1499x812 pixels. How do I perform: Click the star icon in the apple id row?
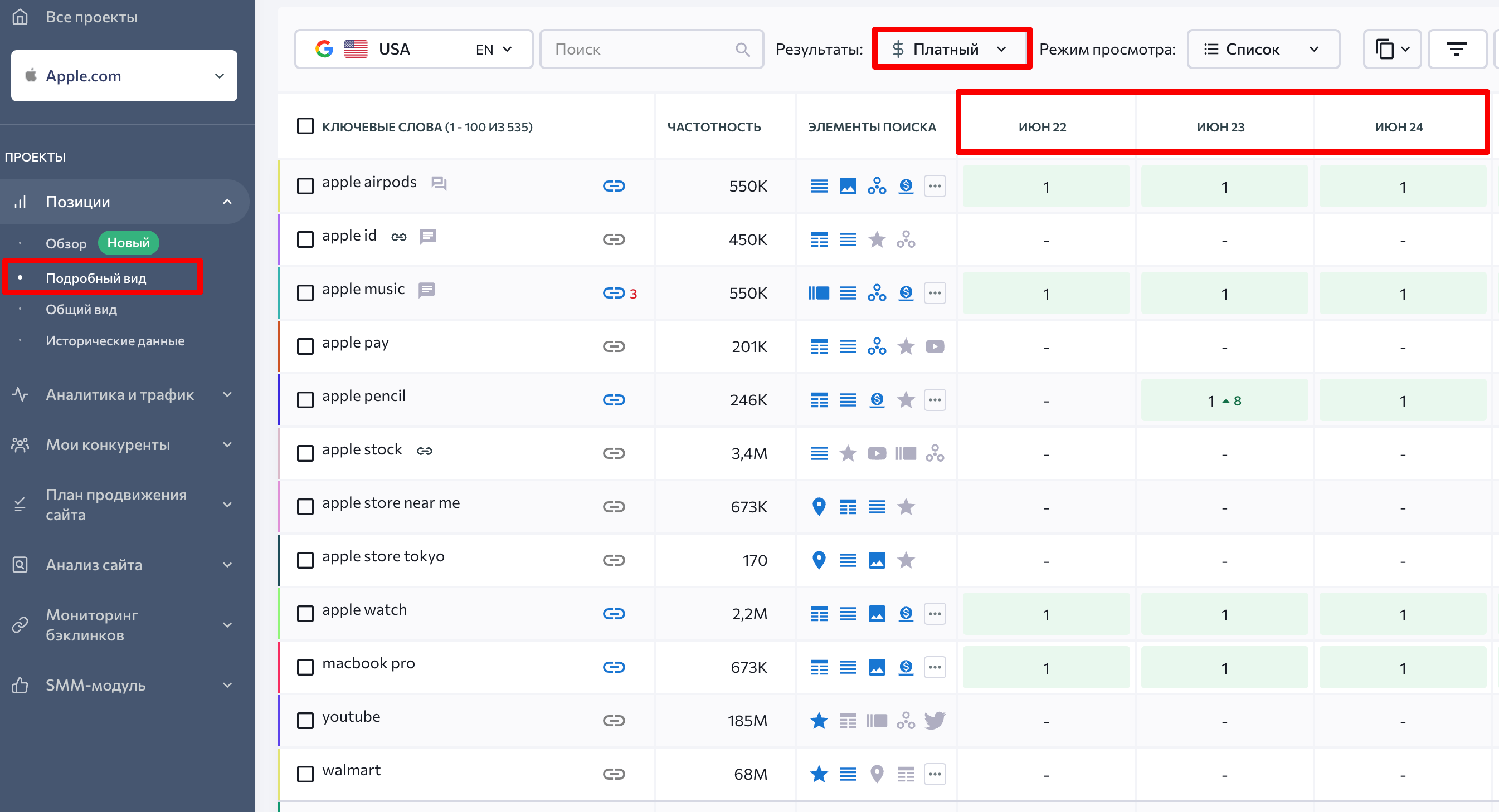(x=877, y=239)
